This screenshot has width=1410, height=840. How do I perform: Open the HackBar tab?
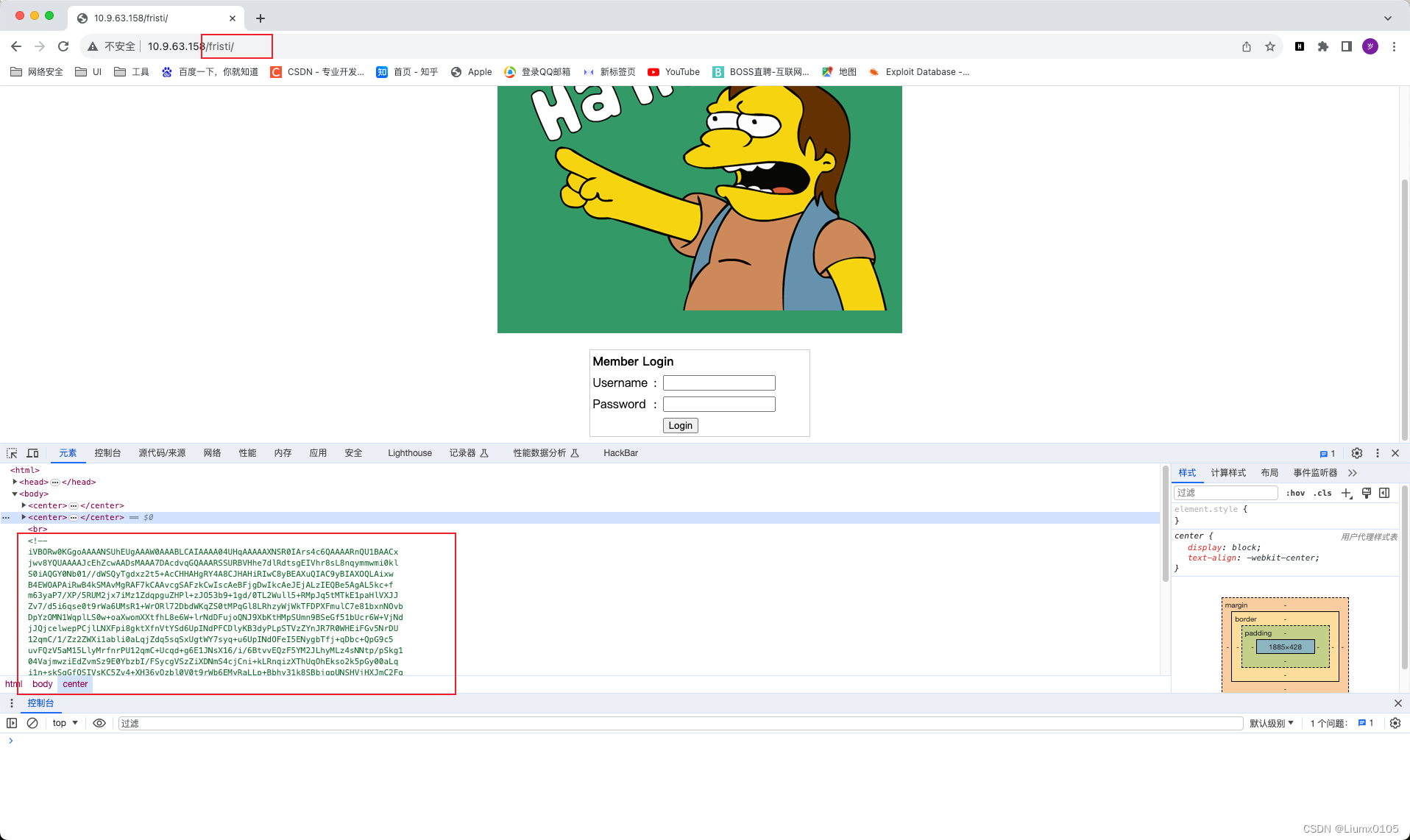(620, 453)
